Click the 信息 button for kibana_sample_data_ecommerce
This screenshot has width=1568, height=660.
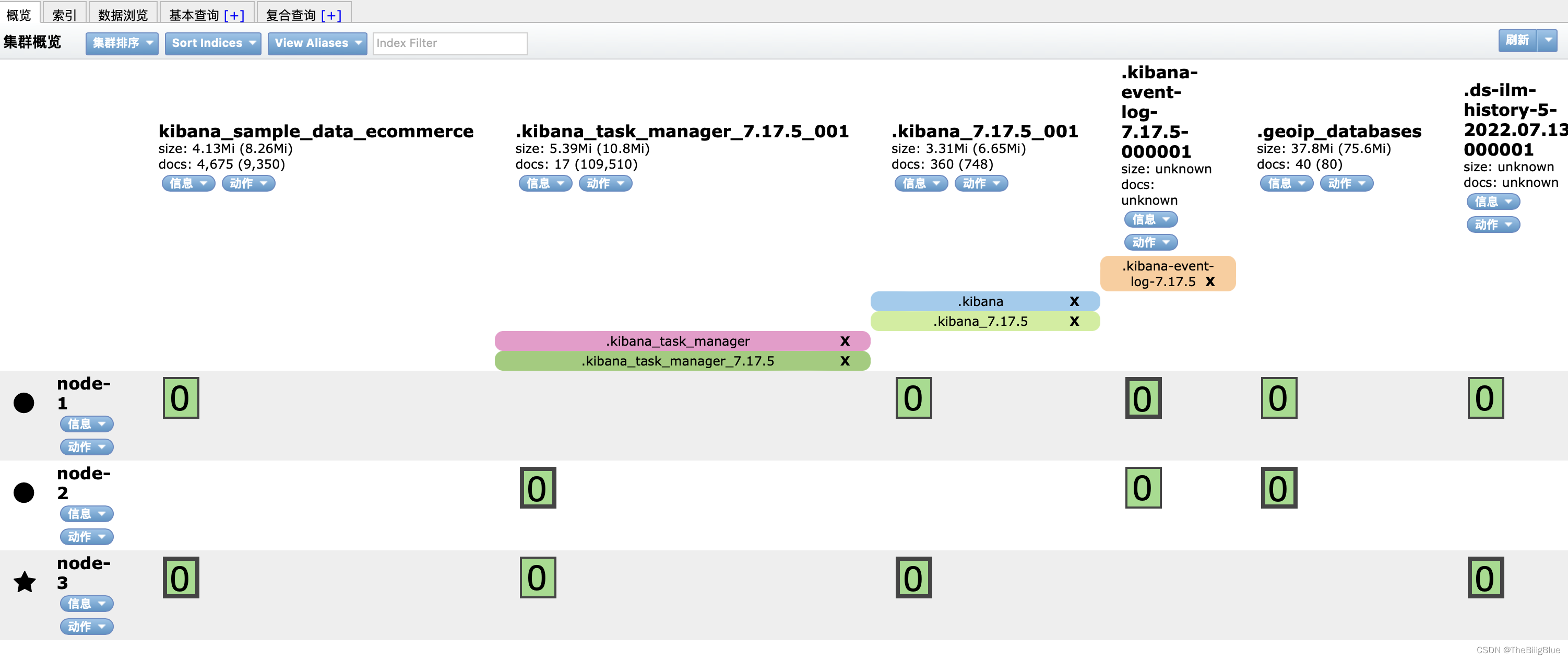point(185,183)
